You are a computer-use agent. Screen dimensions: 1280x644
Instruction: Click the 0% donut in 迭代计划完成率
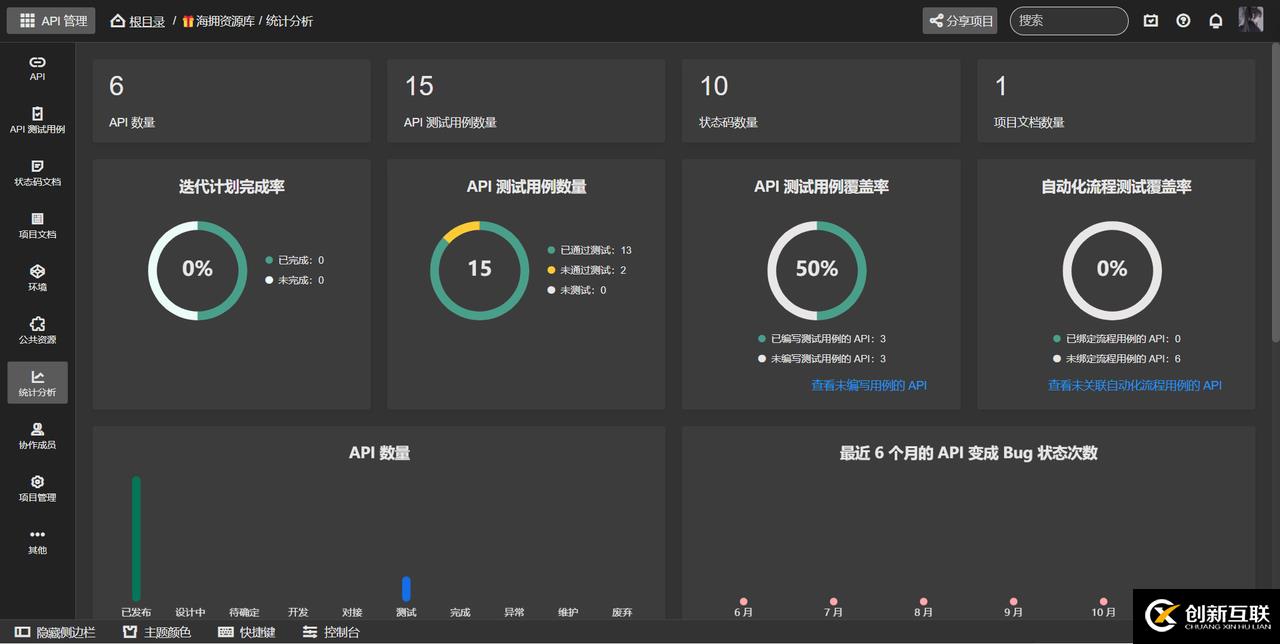coord(197,270)
